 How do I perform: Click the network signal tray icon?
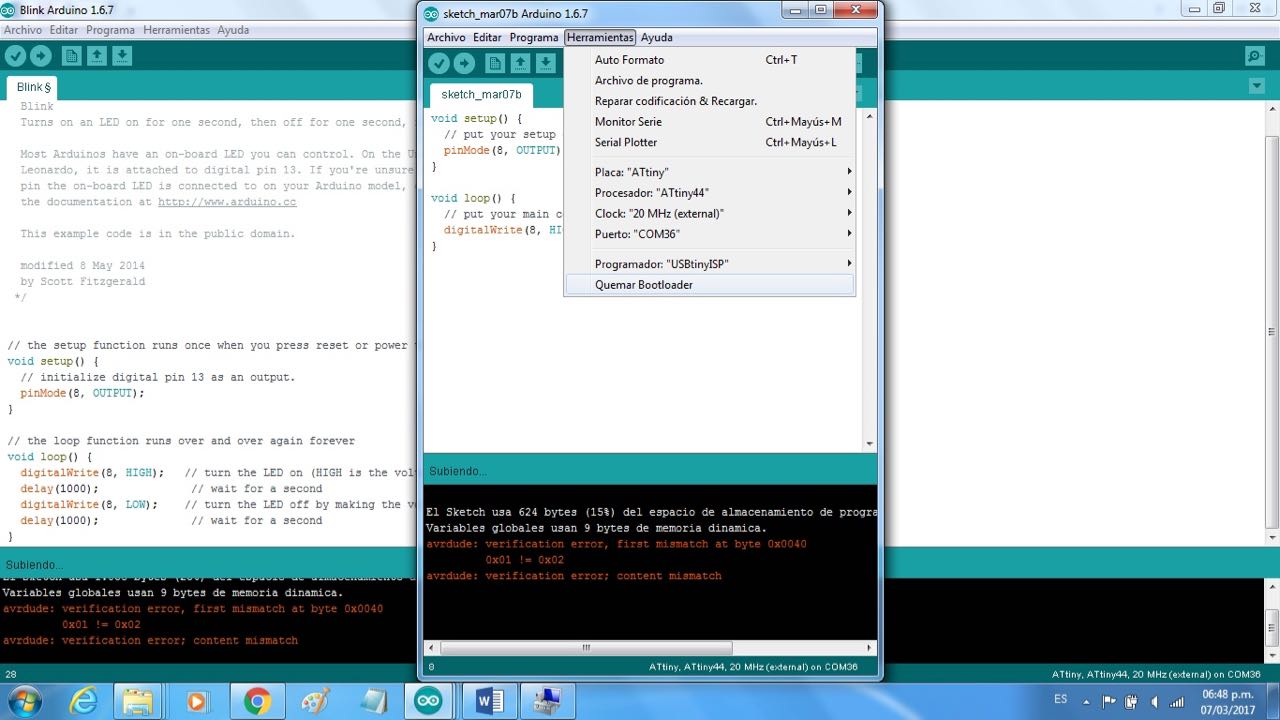[1178, 701]
